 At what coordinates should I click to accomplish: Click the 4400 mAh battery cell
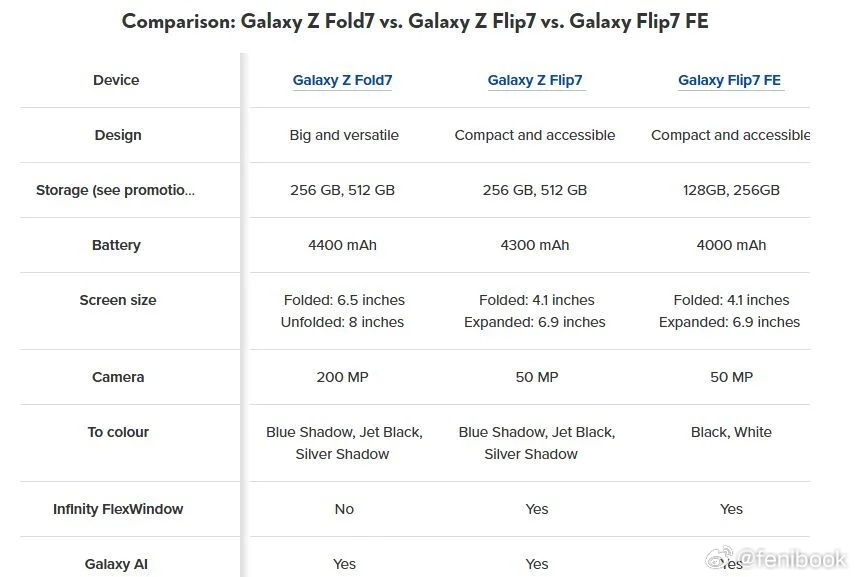tap(342, 245)
